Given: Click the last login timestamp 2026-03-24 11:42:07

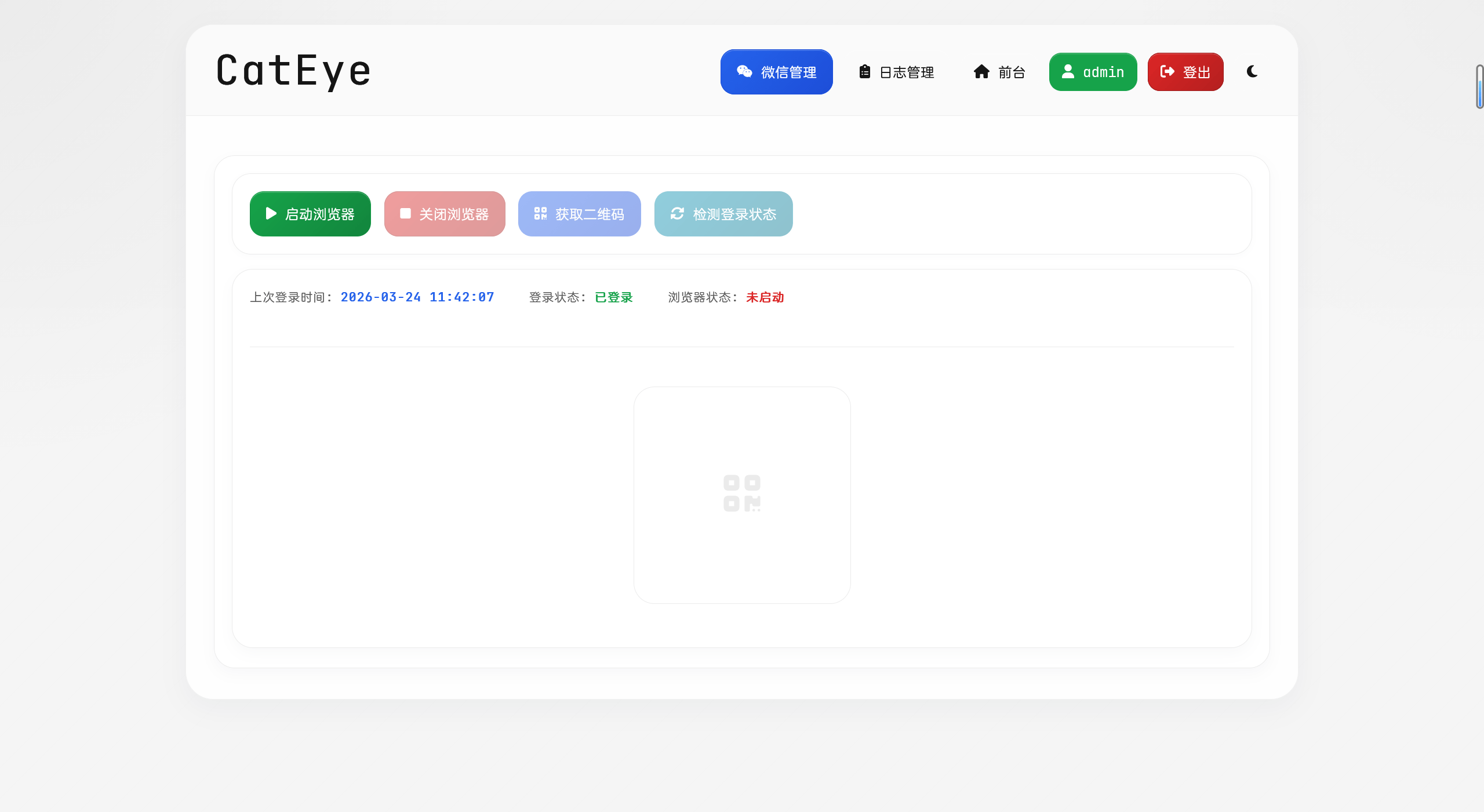Looking at the screenshot, I should point(417,297).
